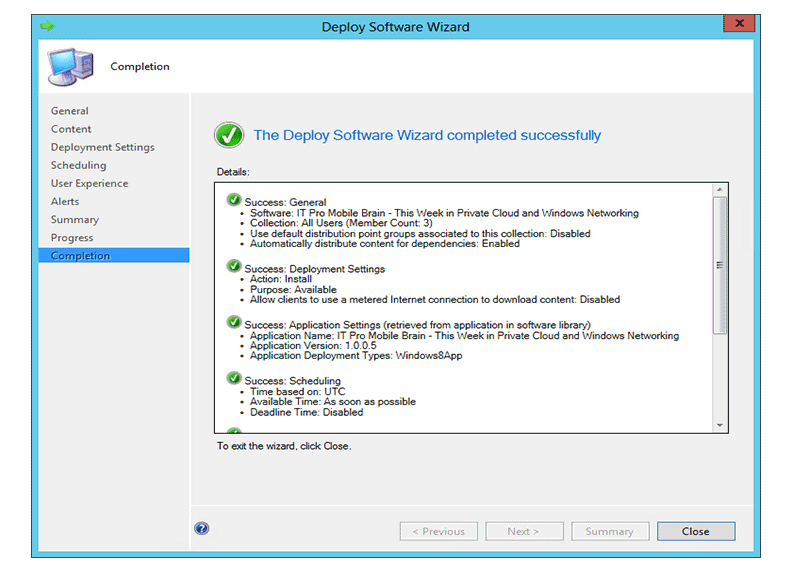Click 'Automatically distribute content for dependencies: Enabled' line
Viewport: 800px width, 569px height.
click(x=385, y=244)
